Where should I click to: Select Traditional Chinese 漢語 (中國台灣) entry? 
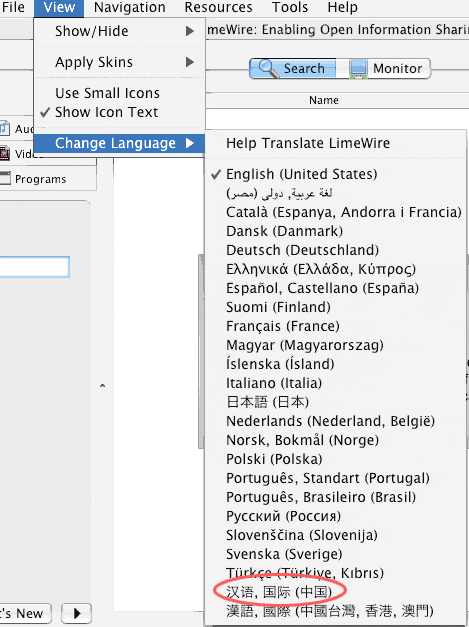point(335,611)
